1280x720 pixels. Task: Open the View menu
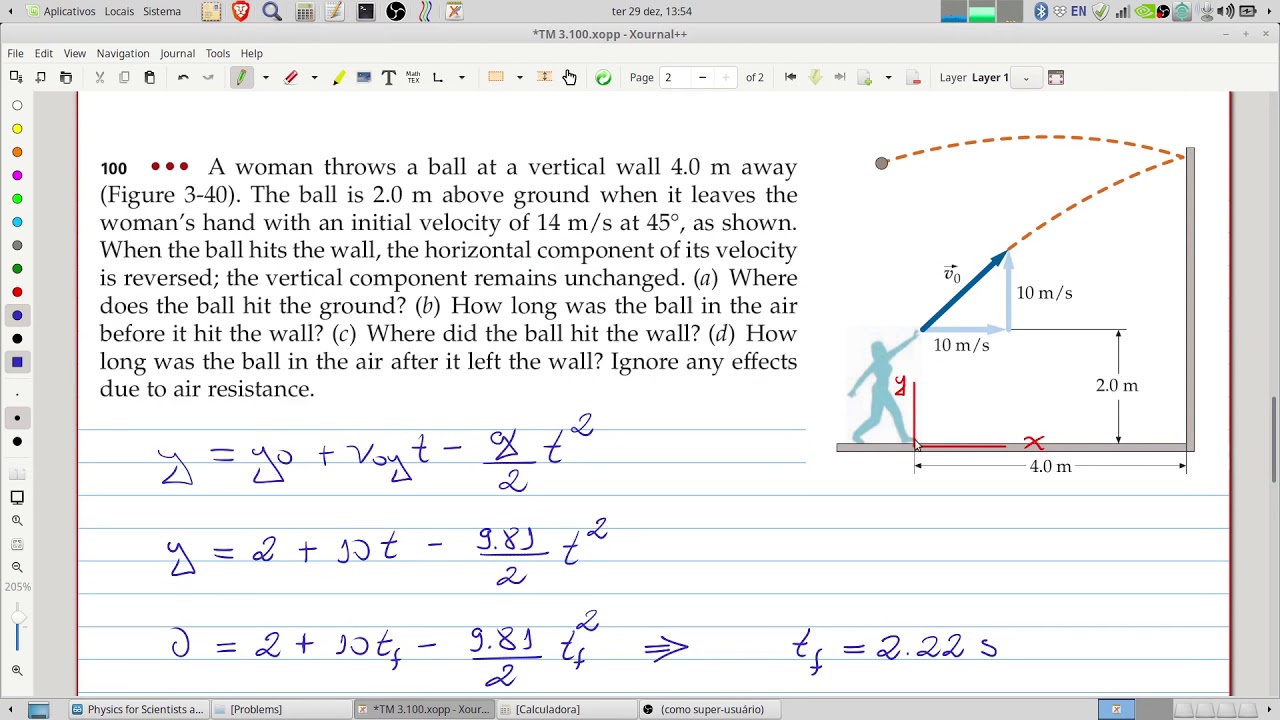point(75,53)
